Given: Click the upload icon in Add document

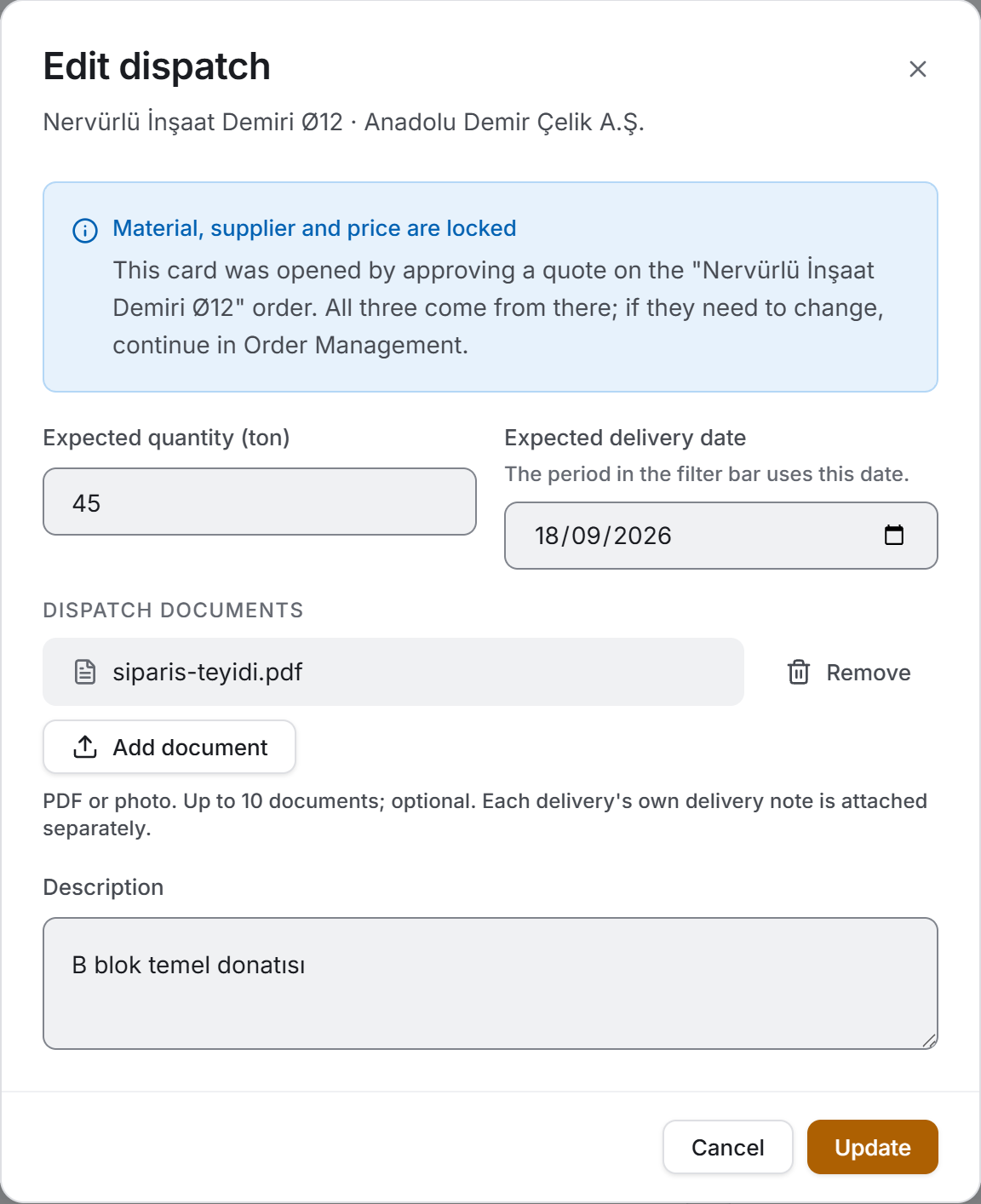Looking at the screenshot, I should point(85,747).
